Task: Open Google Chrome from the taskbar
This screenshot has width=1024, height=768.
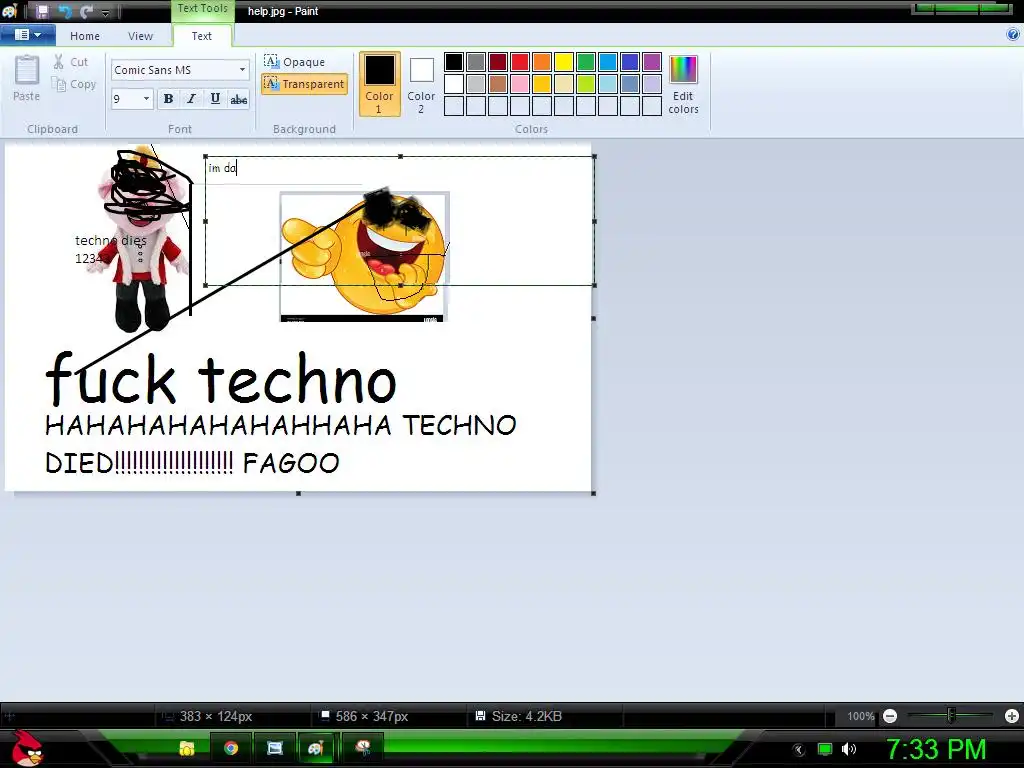Action: [231, 748]
